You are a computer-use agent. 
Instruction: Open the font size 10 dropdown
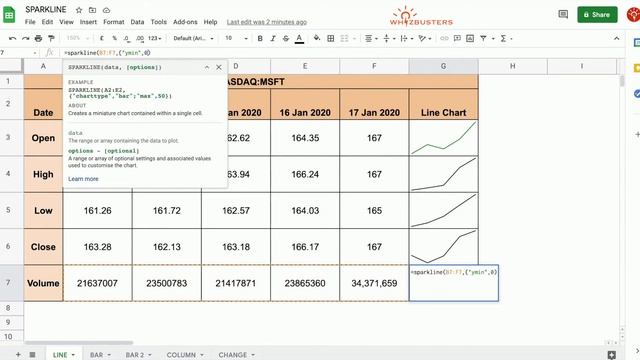pos(236,38)
